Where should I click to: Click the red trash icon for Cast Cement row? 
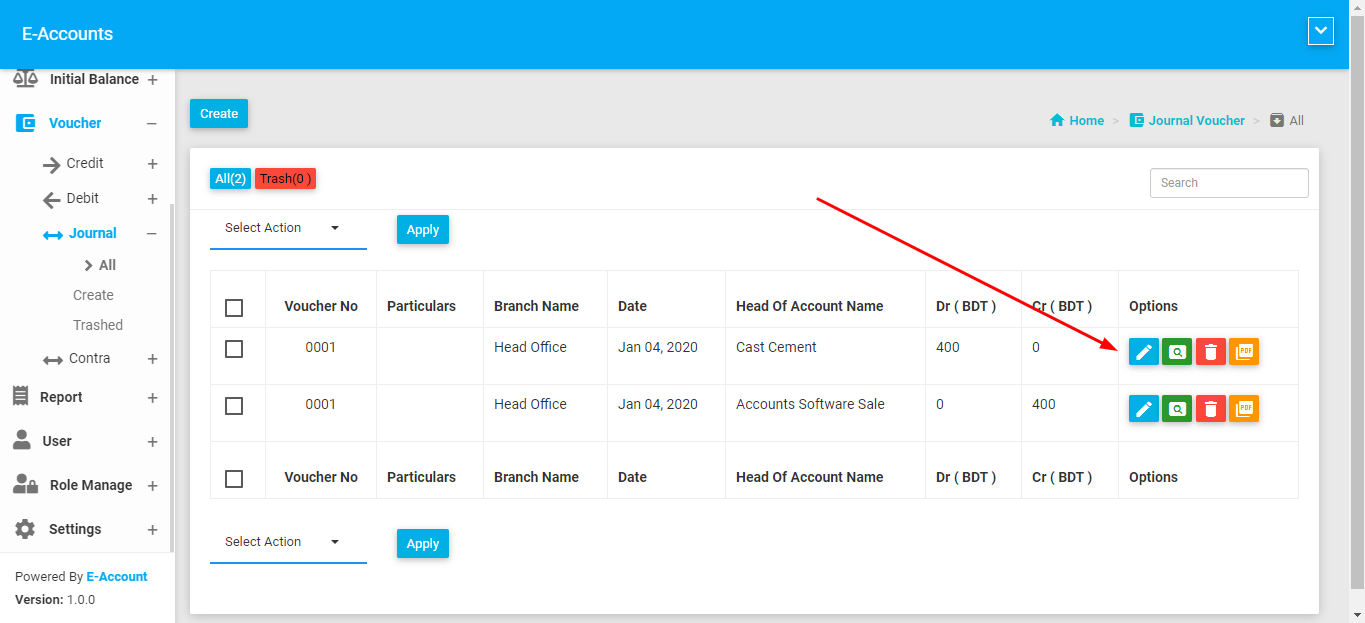pyautogui.click(x=1210, y=352)
